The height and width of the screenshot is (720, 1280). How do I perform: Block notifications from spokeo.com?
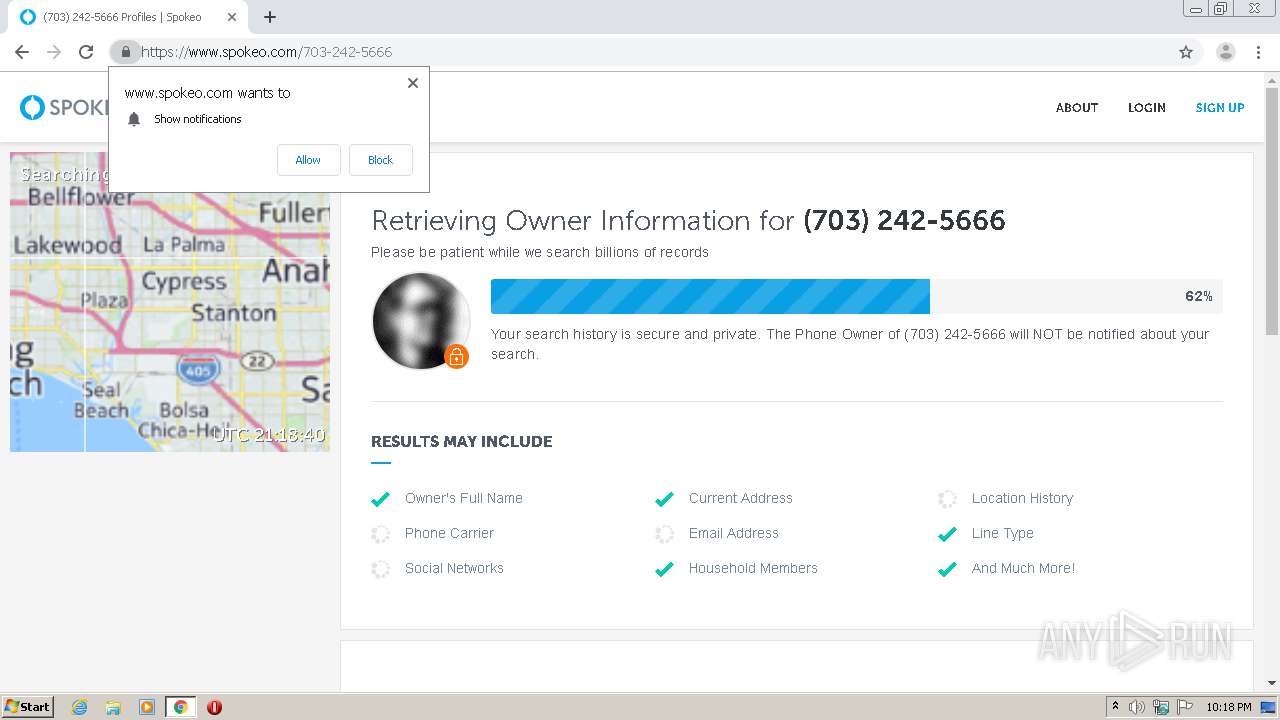[x=380, y=160]
